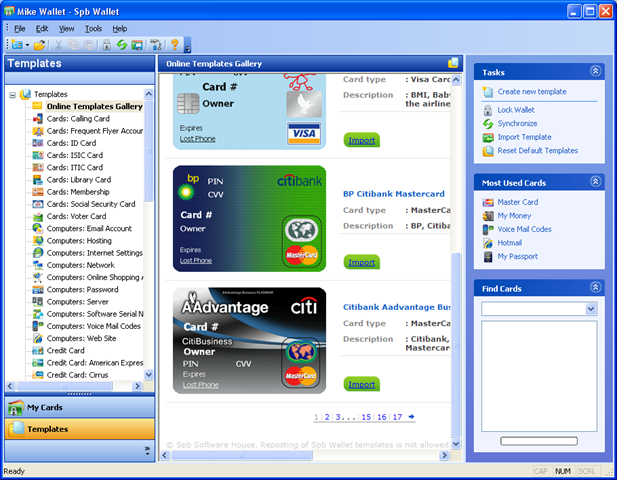The image size is (617, 480).
Task: Collapse the Tasks panel
Action: pos(595,71)
